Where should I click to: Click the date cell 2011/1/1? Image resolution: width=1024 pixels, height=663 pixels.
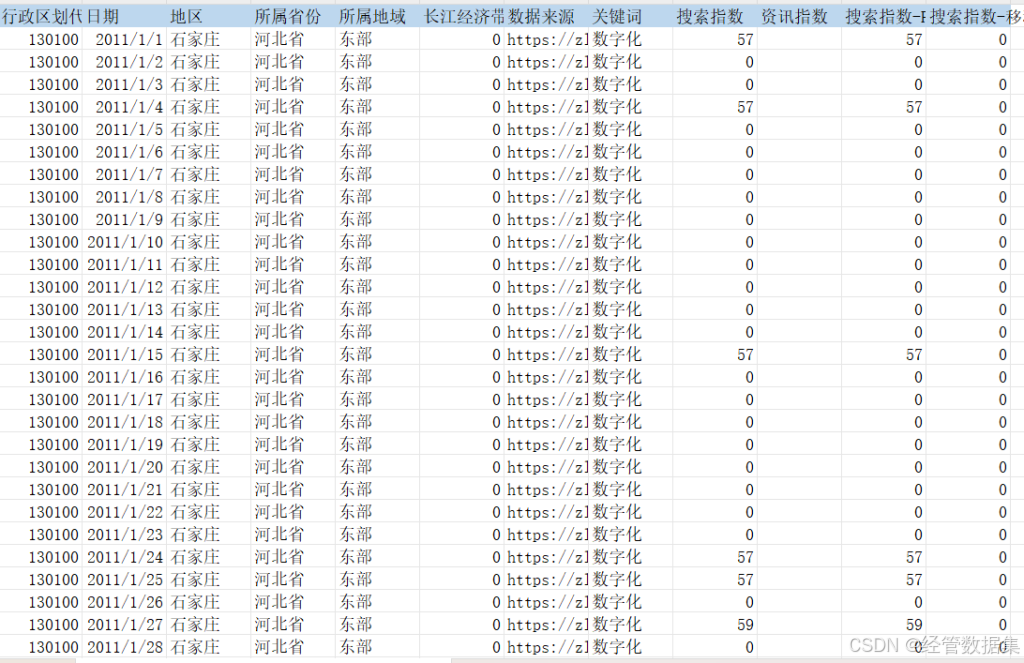tap(125, 40)
